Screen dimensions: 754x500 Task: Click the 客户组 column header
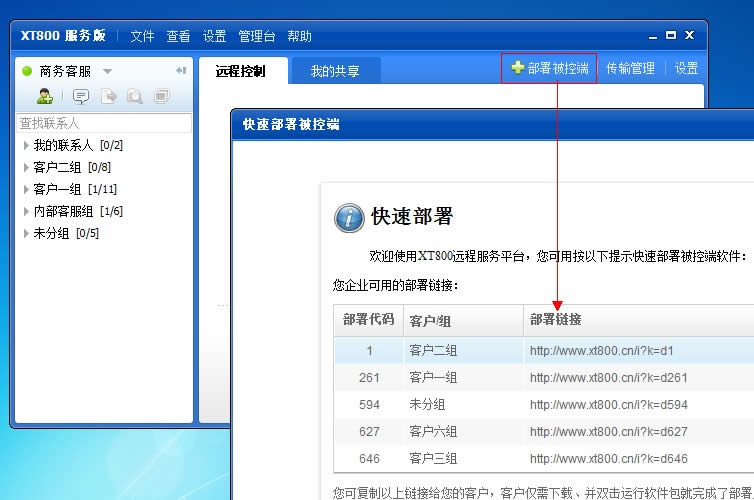[x=464, y=320]
